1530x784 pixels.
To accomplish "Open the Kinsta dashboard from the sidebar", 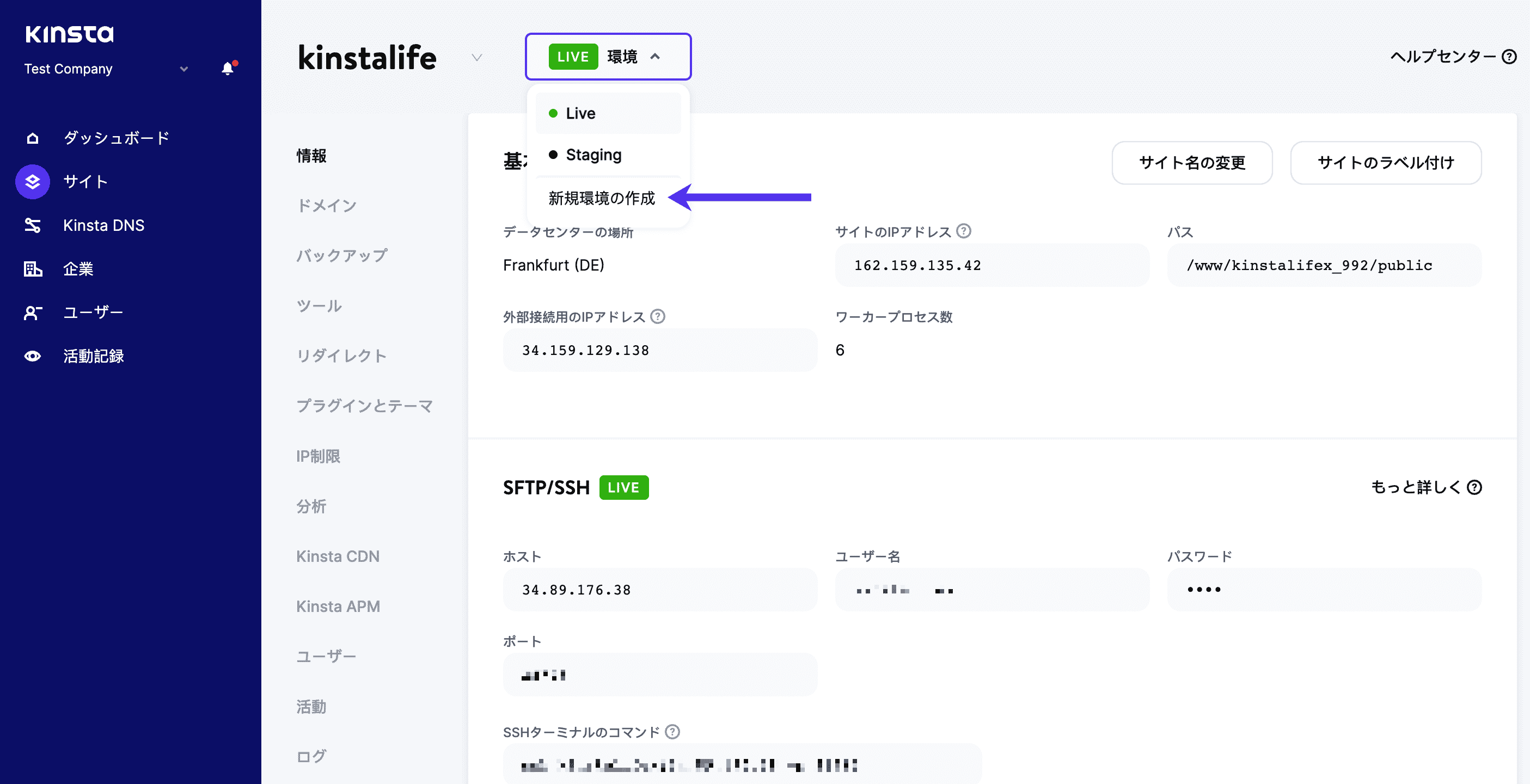I will pyautogui.click(x=117, y=138).
